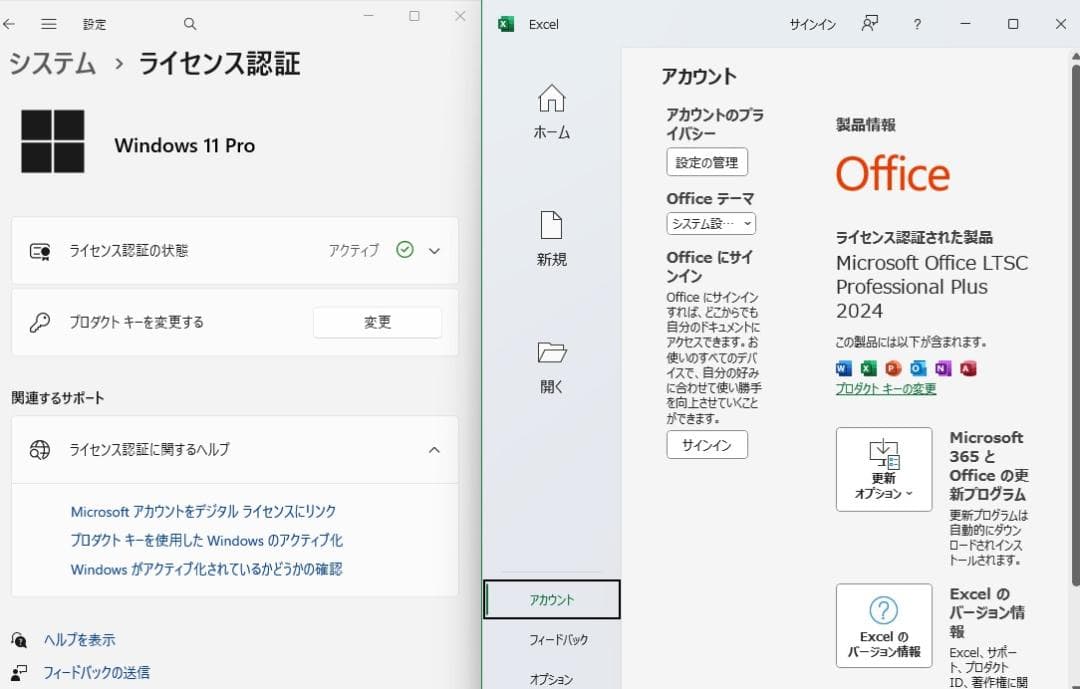This screenshot has height=689, width=1080.
Task: Open Microsoft アカウントをデジタル ライセンスにリンク link
Action: 203,511
